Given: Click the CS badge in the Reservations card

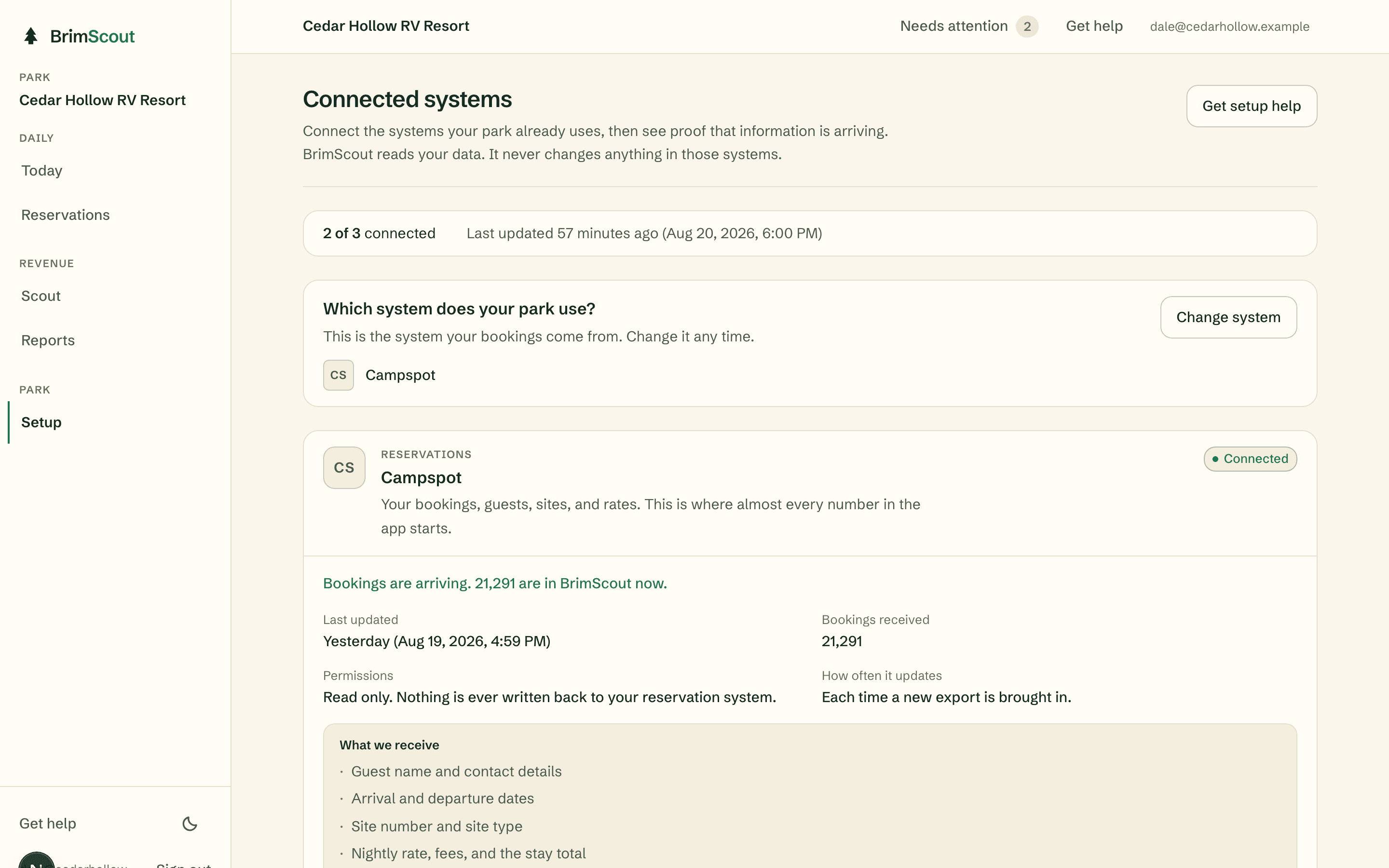Looking at the screenshot, I should click(344, 467).
